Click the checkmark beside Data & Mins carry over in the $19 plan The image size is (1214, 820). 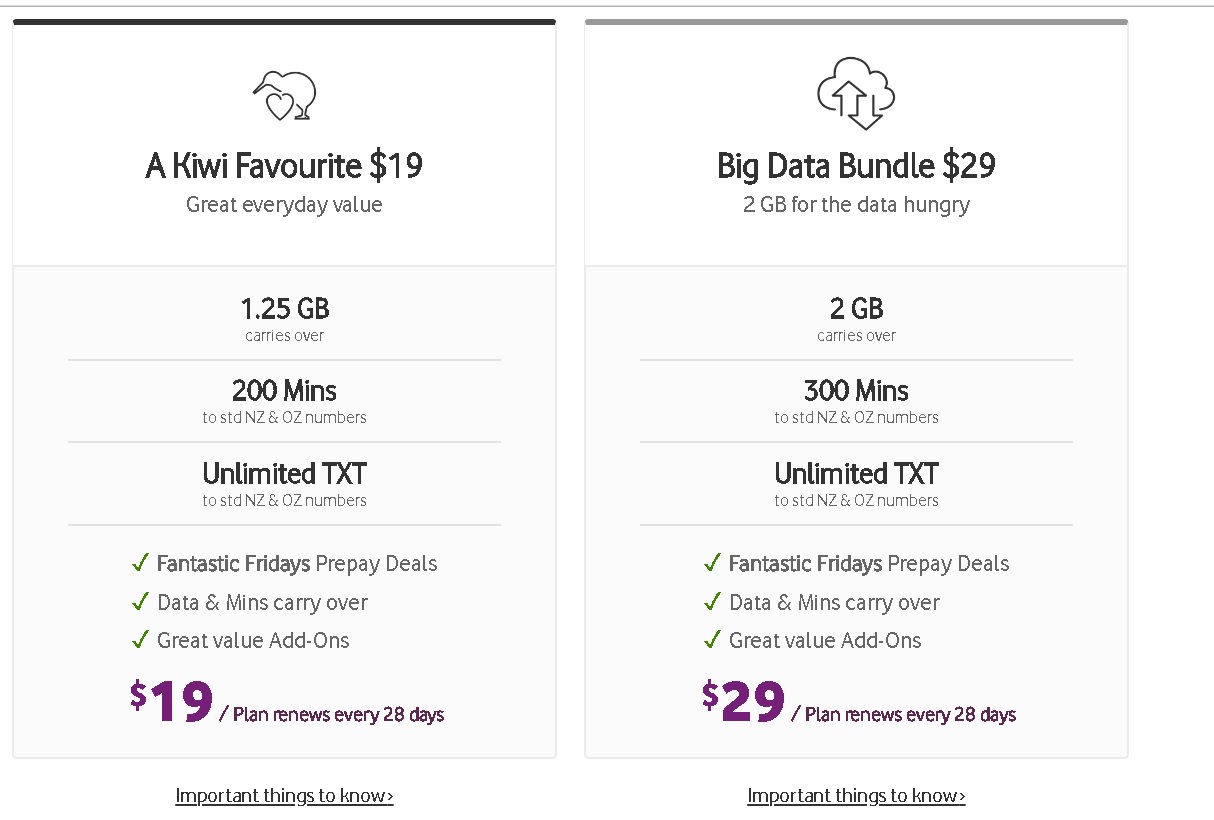141,602
